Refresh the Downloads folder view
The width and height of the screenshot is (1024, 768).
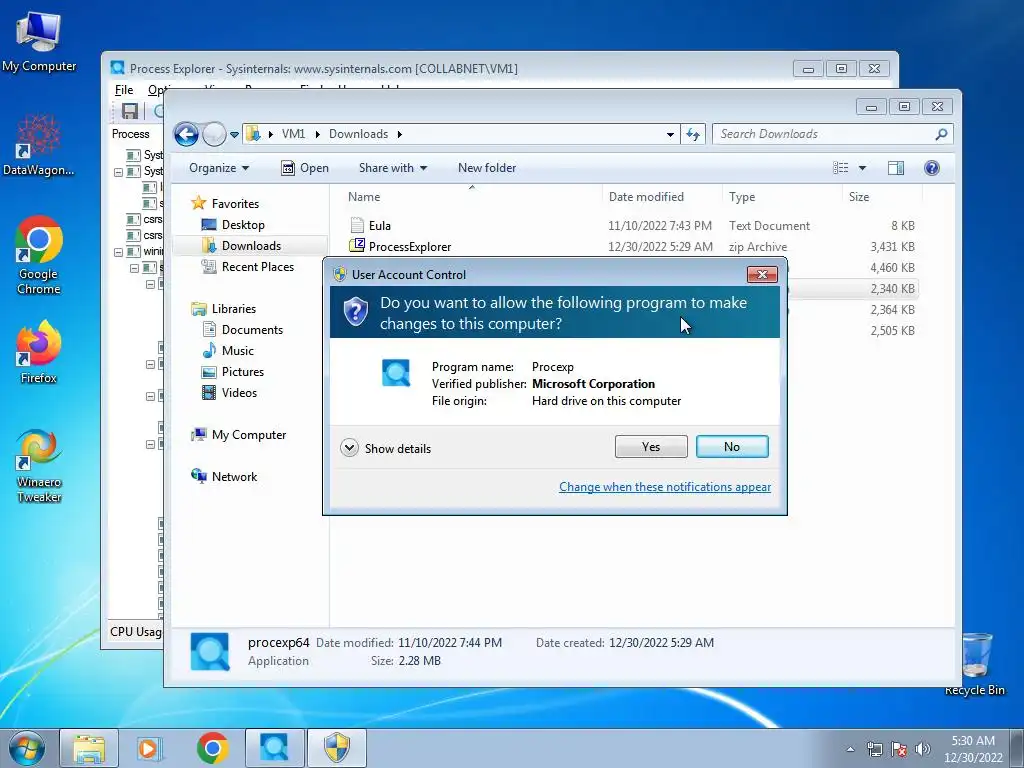[693, 135]
